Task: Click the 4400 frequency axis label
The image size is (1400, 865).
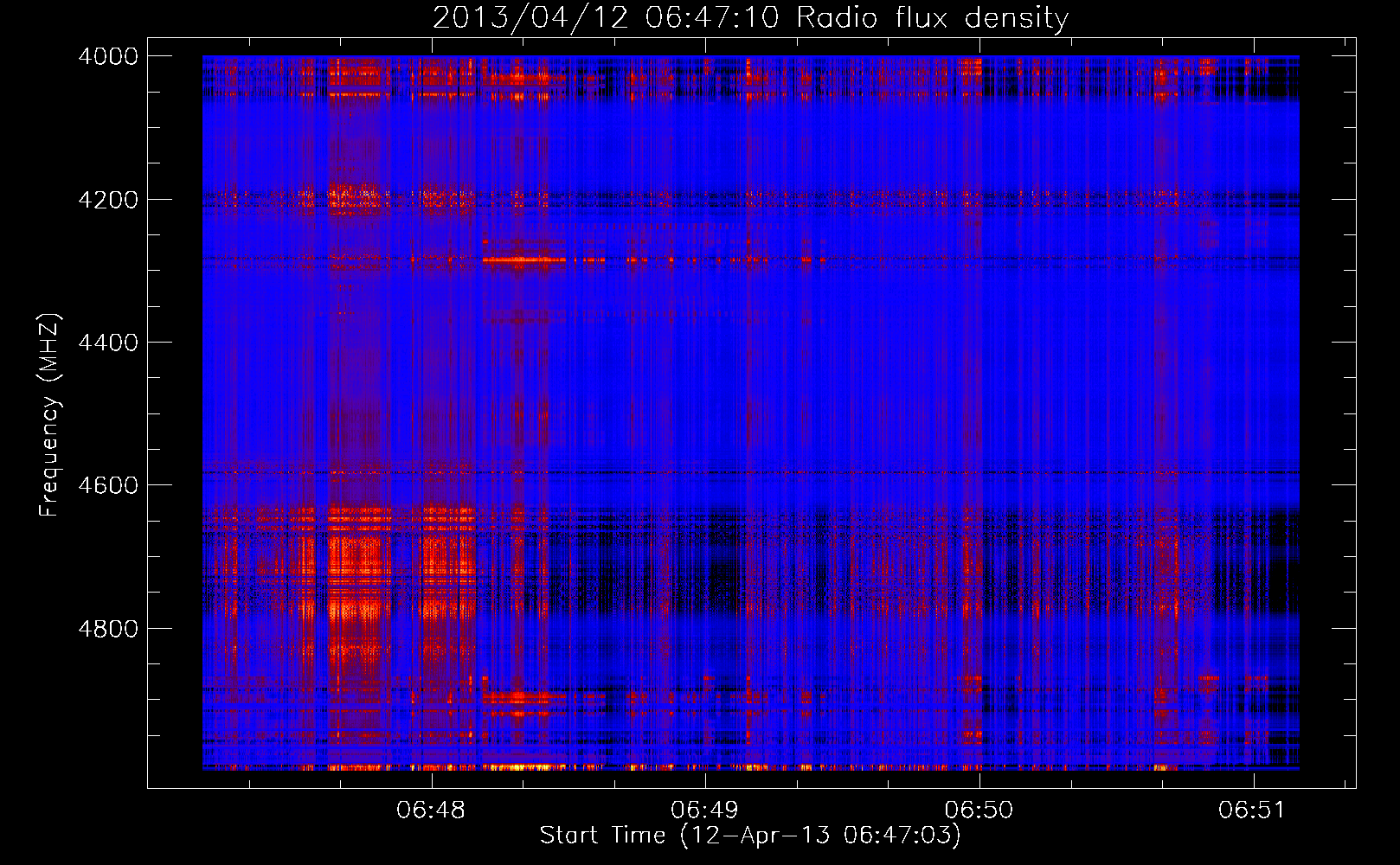Action: click(x=108, y=343)
